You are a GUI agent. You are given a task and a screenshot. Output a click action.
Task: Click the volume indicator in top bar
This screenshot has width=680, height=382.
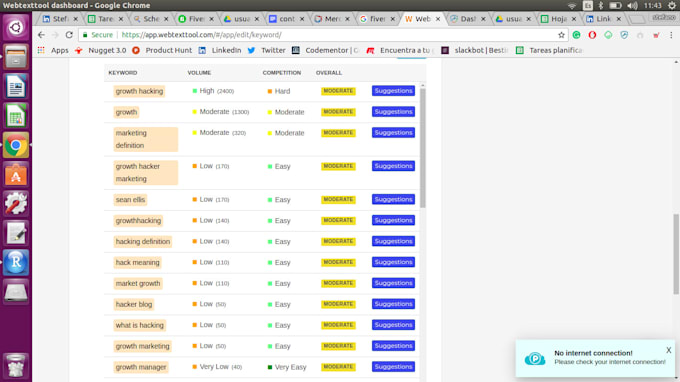click(x=632, y=6)
